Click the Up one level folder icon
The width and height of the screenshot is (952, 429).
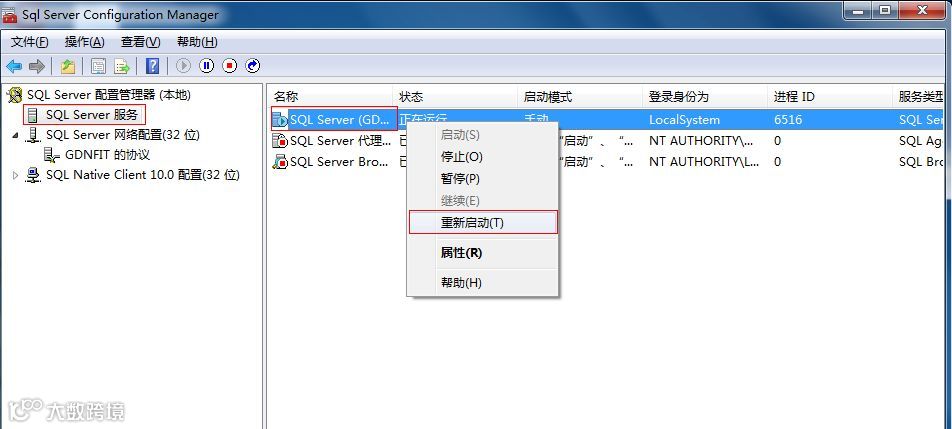pyautogui.click(x=68, y=66)
